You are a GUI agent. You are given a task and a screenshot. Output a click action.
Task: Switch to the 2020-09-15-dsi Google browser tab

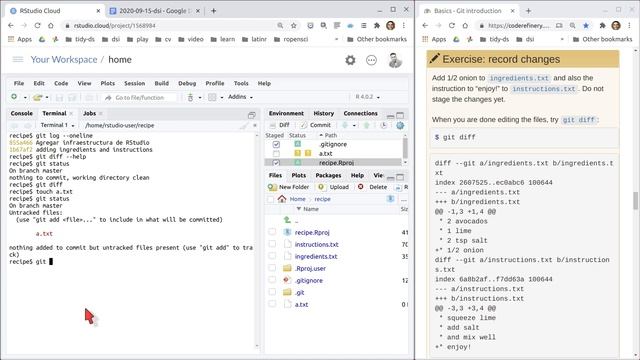(153, 11)
